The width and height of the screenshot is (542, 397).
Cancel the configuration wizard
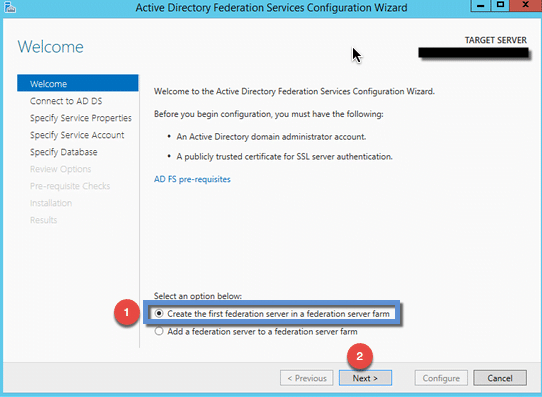(500, 378)
